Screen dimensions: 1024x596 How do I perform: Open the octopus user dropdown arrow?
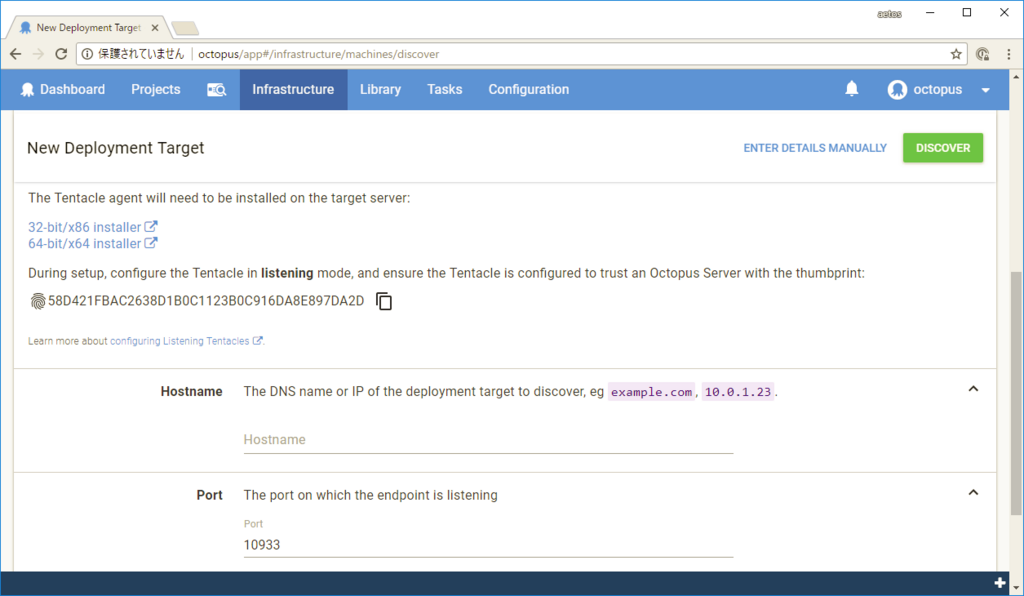coord(985,90)
